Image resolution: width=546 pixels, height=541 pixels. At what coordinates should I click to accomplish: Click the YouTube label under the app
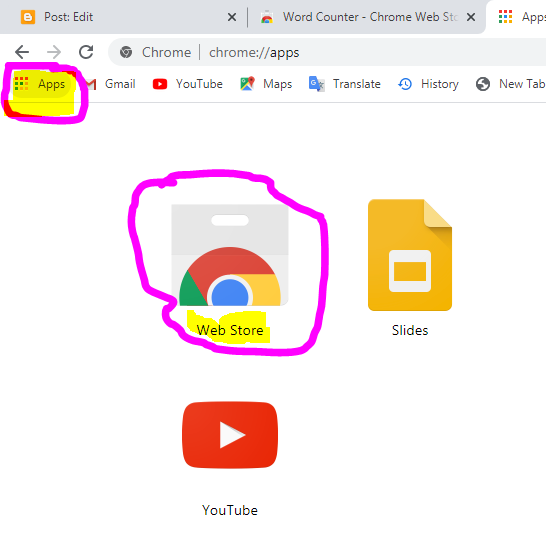[230, 510]
